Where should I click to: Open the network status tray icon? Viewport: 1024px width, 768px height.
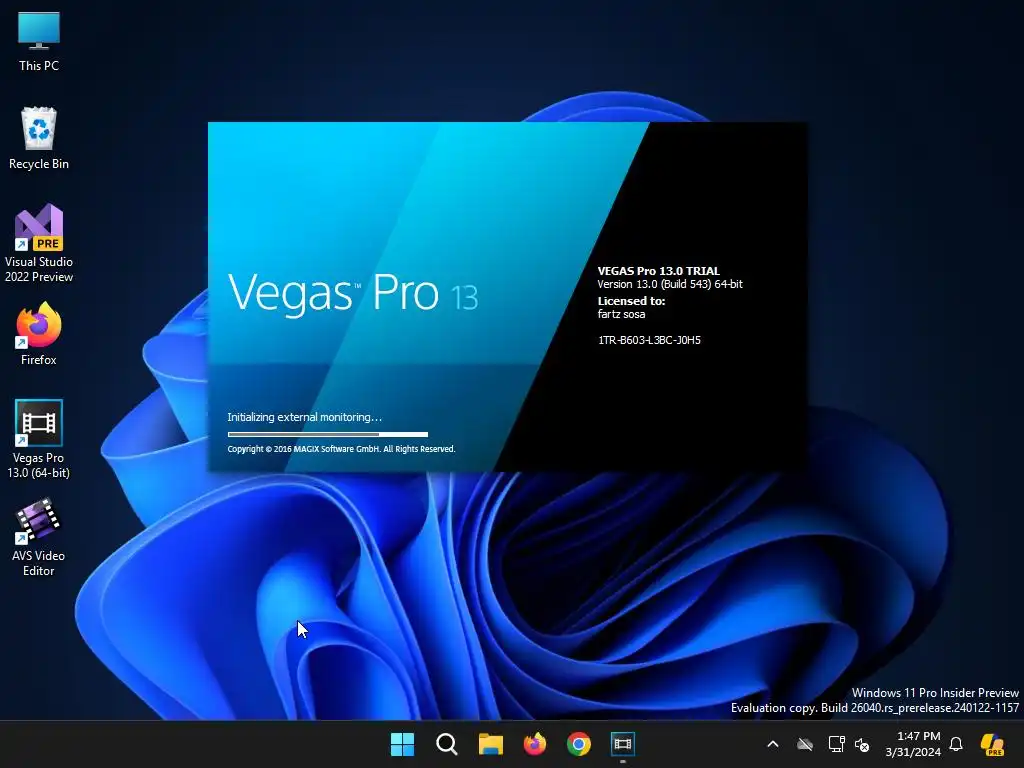pyautogui.click(x=836, y=744)
